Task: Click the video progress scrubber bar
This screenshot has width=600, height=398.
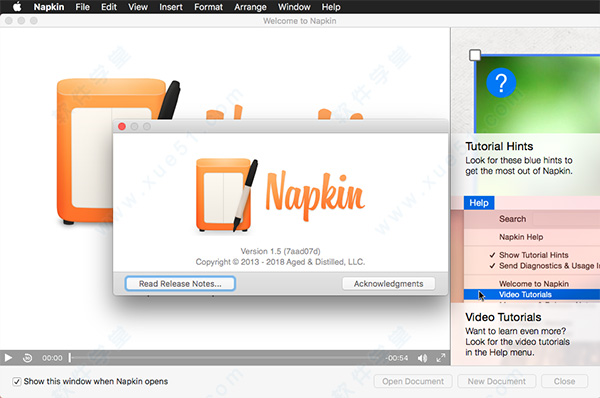Action: (226, 358)
